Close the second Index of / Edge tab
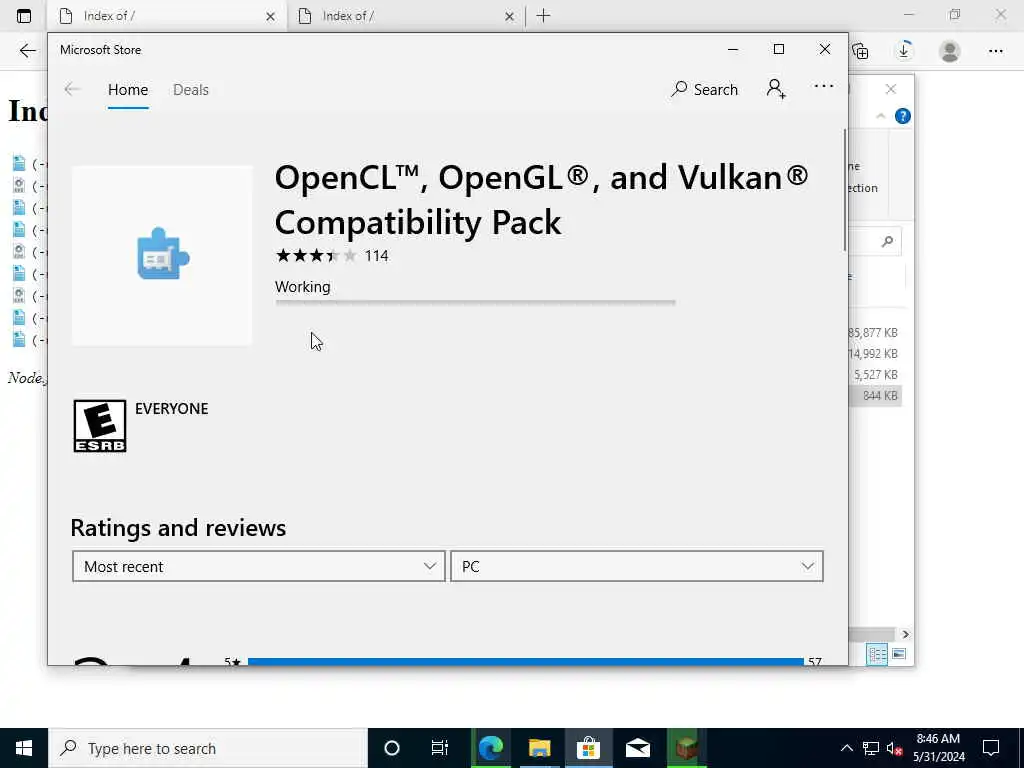1024x768 pixels. [x=509, y=17]
